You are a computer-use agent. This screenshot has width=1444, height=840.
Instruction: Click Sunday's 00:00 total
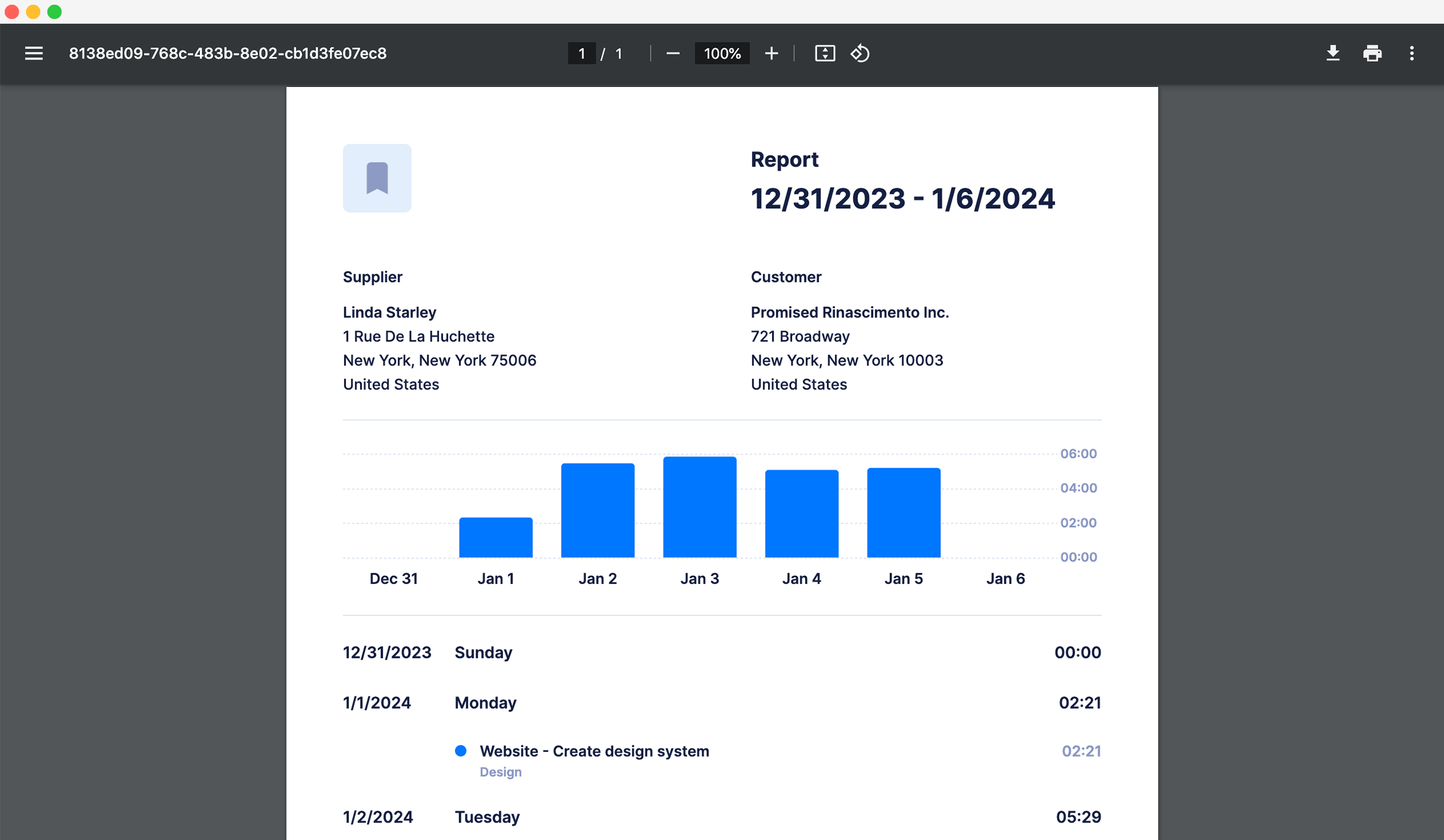point(1078,652)
